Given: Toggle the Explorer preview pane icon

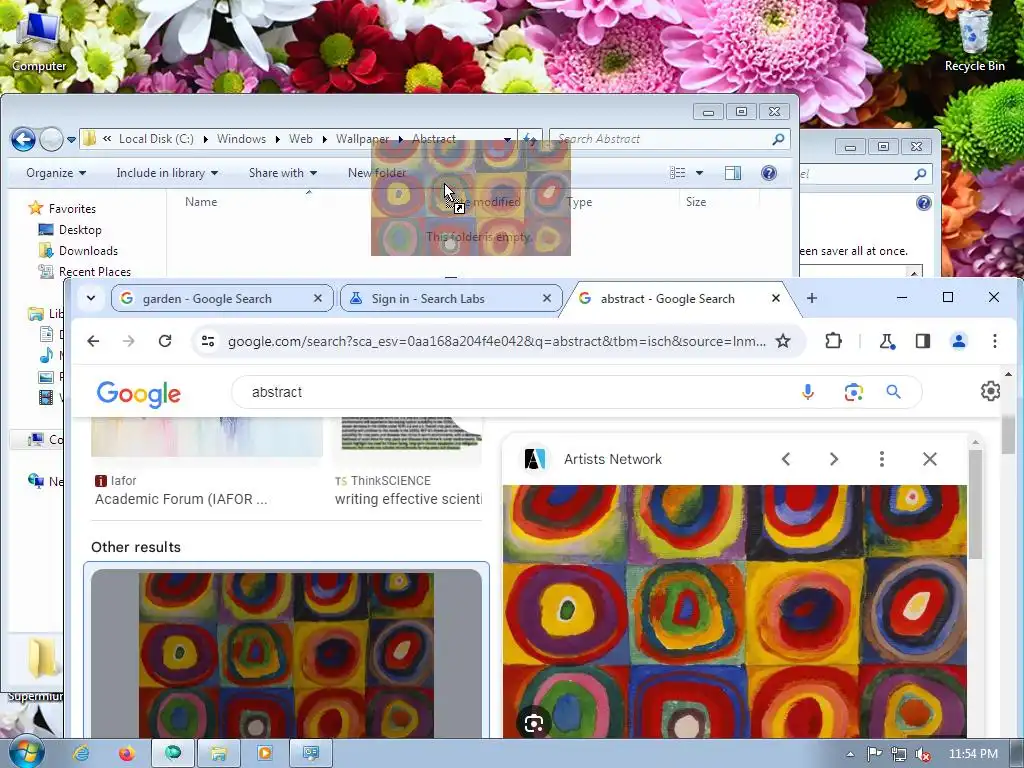Looking at the screenshot, I should pyautogui.click(x=733, y=172).
